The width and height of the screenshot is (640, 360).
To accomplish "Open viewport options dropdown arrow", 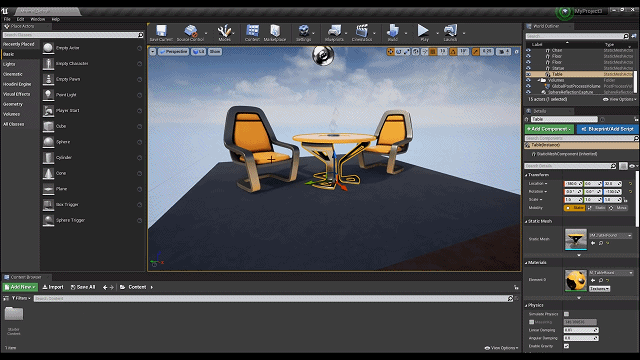I will point(153,52).
